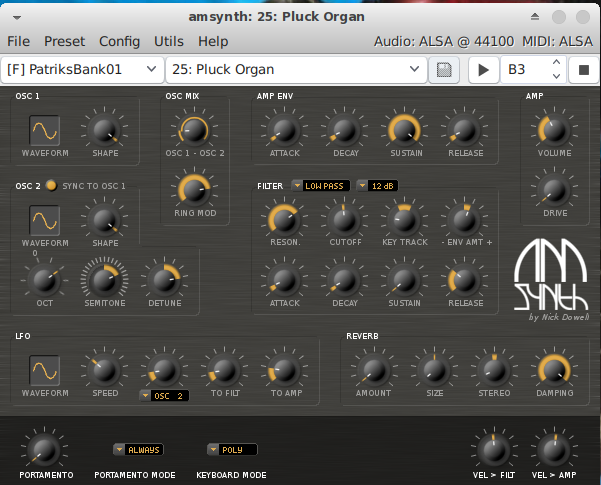Click the OSC 2 waveform icon
The width and height of the screenshot is (601, 485).
pos(44,219)
